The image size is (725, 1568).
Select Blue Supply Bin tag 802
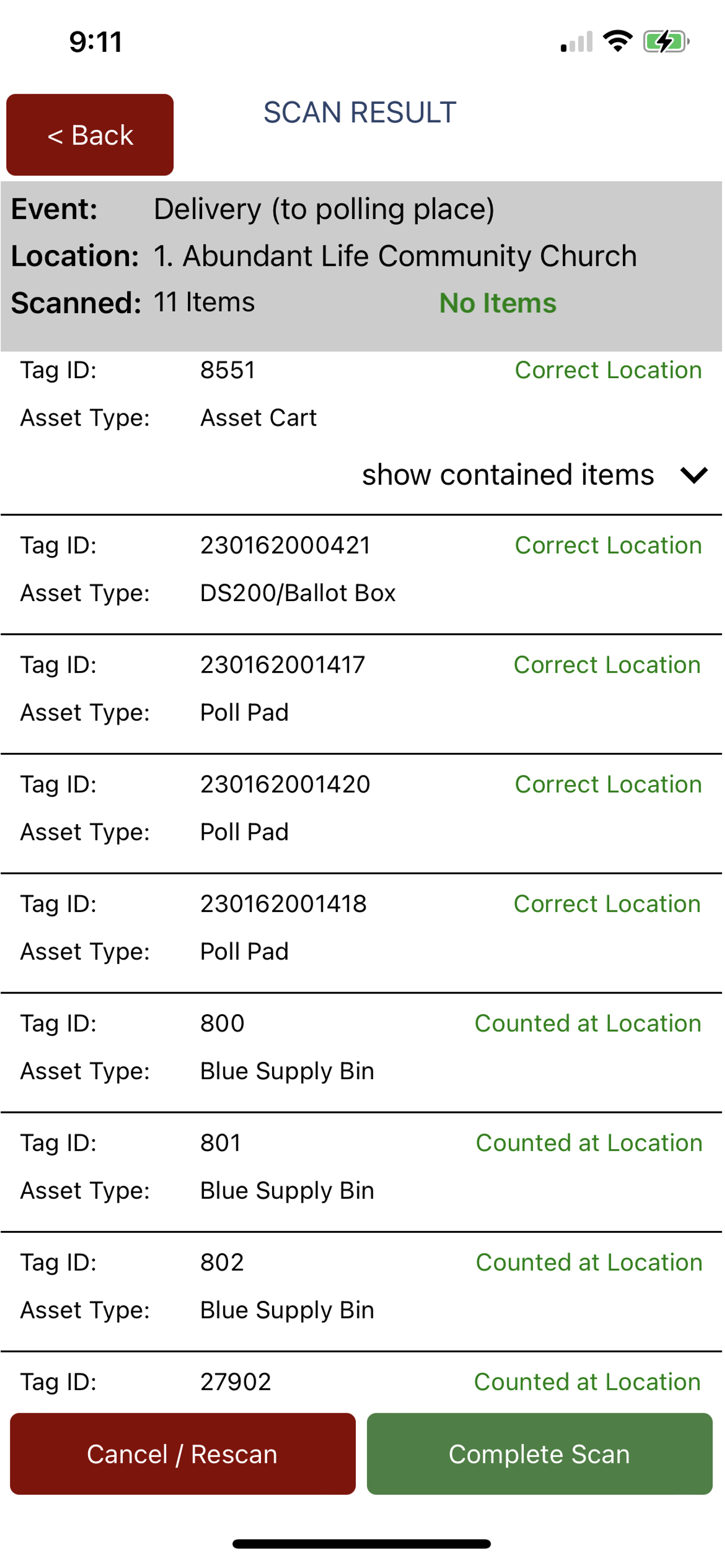361,1292
